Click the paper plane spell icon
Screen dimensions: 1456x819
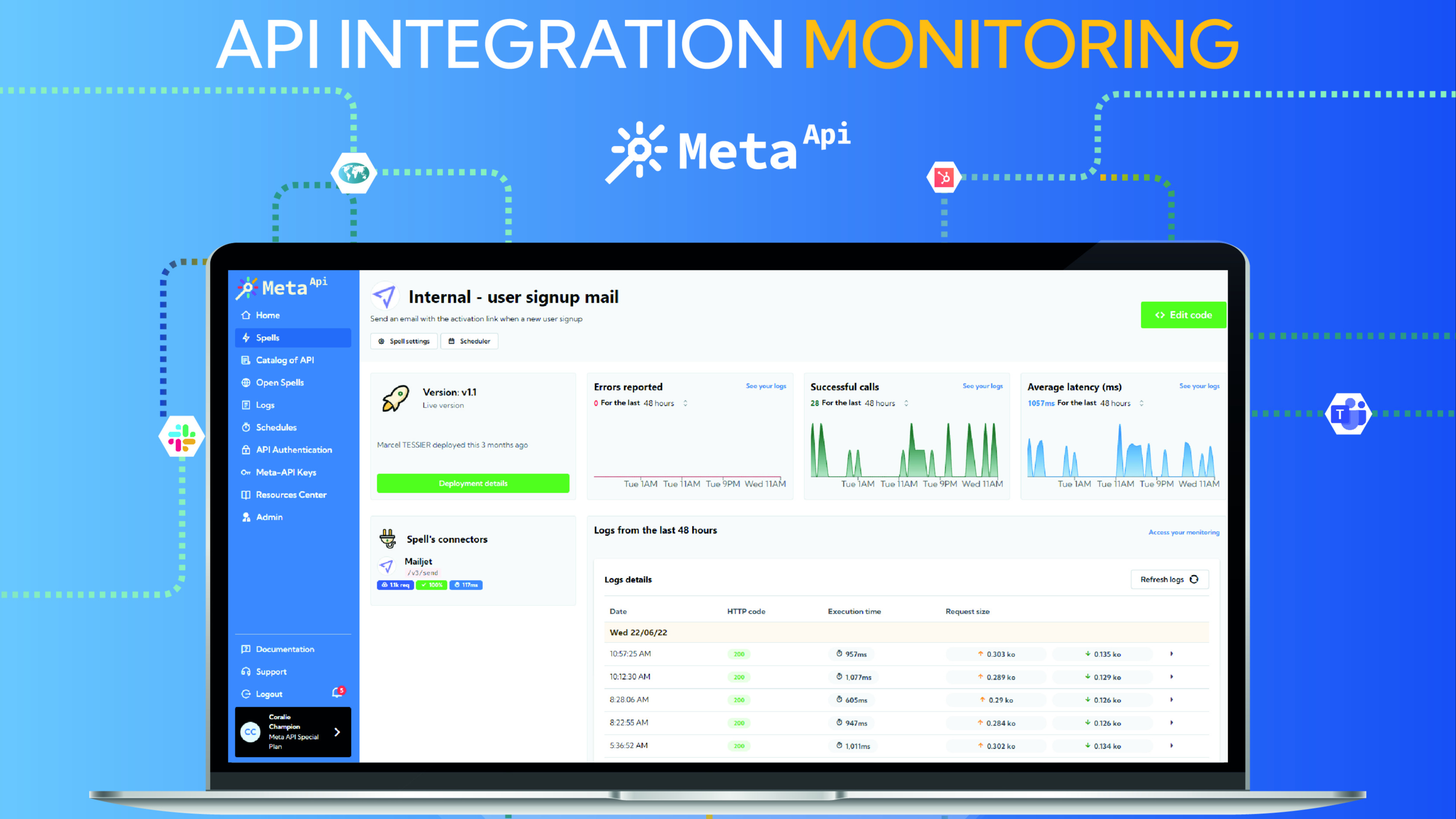(x=385, y=296)
